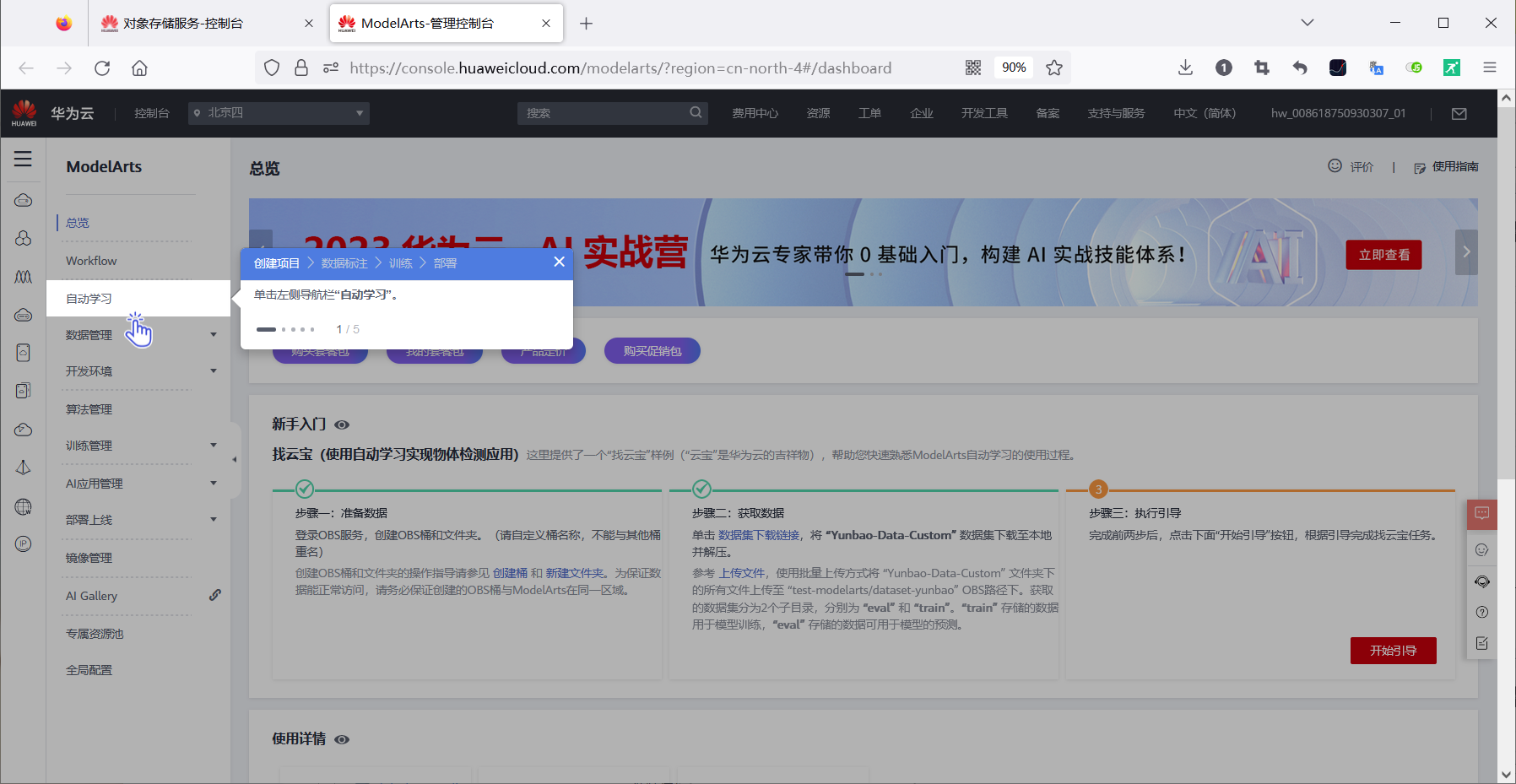Open the 费用中心 menu in top bar
Viewport: 1516px width, 784px height.
[x=755, y=112]
